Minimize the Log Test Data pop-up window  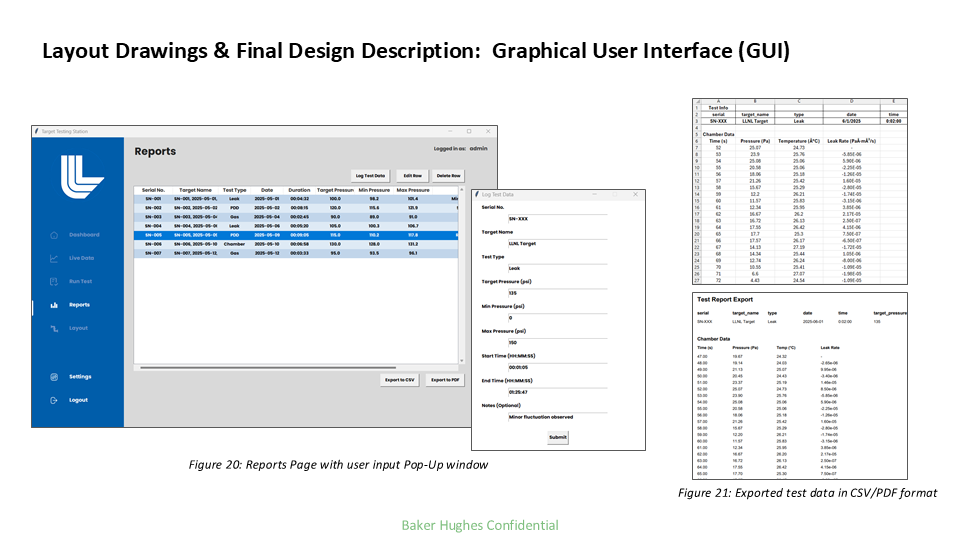(x=593, y=194)
